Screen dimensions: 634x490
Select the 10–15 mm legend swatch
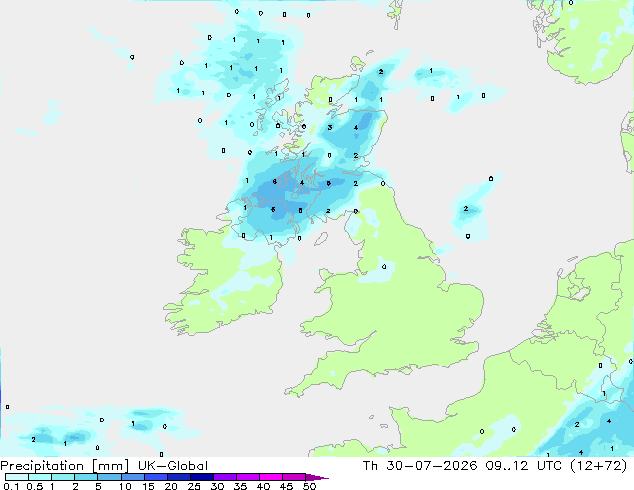click(132, 477)
